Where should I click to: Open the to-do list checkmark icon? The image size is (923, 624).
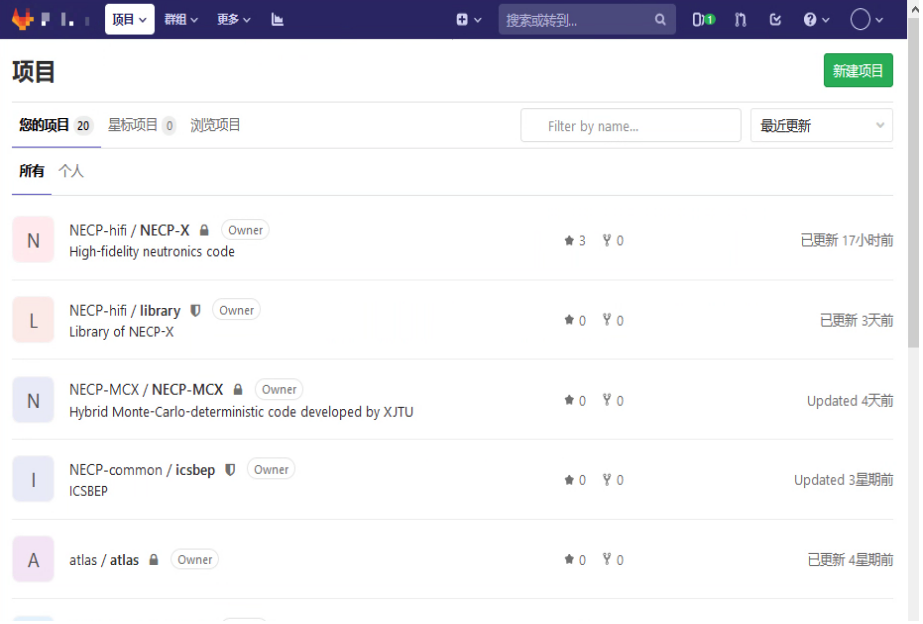point(775,19)
